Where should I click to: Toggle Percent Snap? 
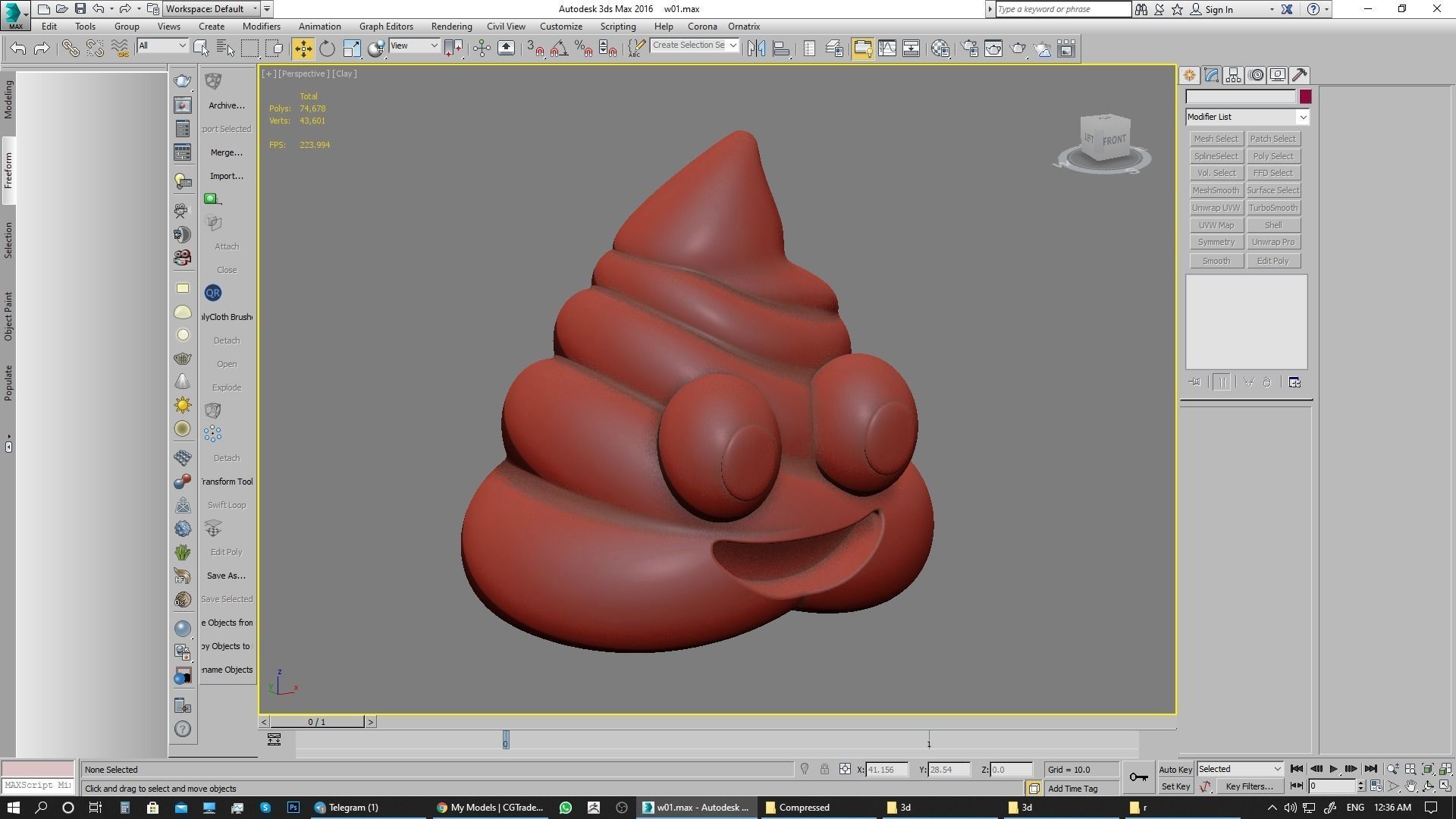(584, 49)
